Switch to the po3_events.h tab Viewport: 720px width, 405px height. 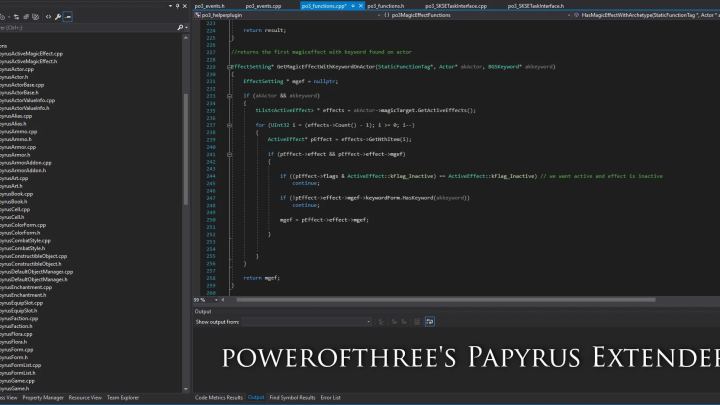pos(209,6)
